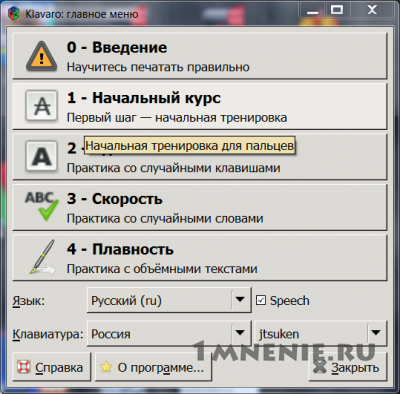Click the bold A icon of module 2
Viewport: 400px width, 394px height.
[42, 156]
